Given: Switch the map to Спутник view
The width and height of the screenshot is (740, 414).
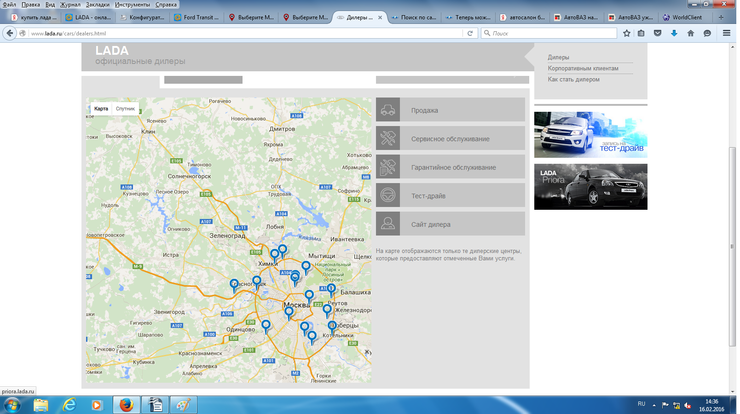Looking at the screenshot, I should tap(125, 109).
